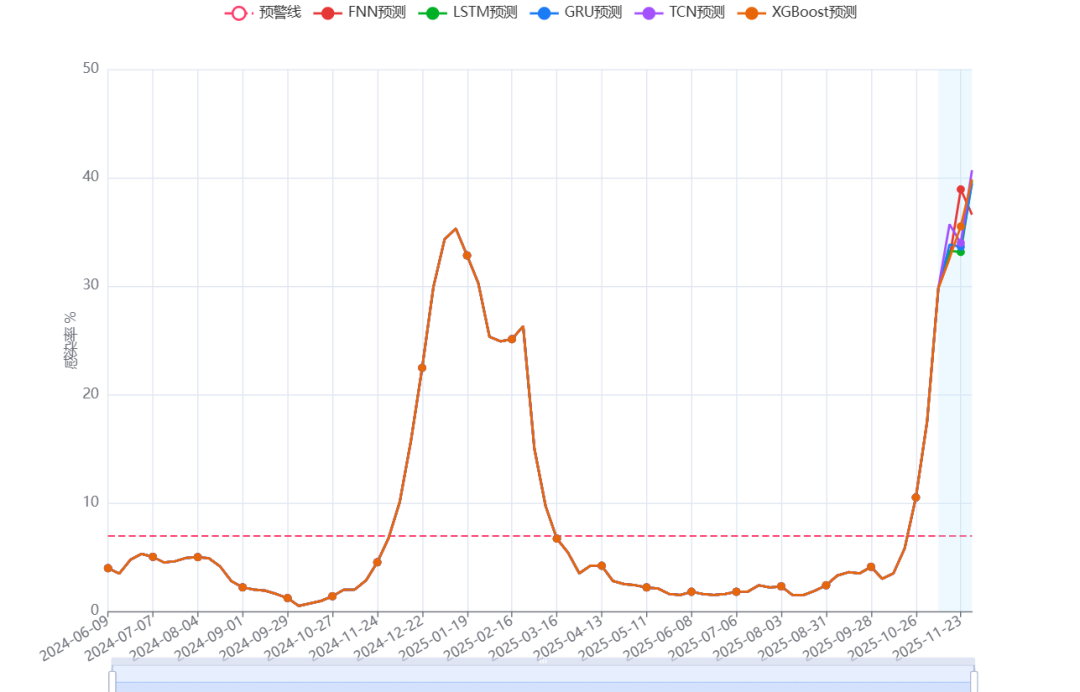Click the red FNN forecast point
Screen dimensions: 1080x692
point(961,189)
